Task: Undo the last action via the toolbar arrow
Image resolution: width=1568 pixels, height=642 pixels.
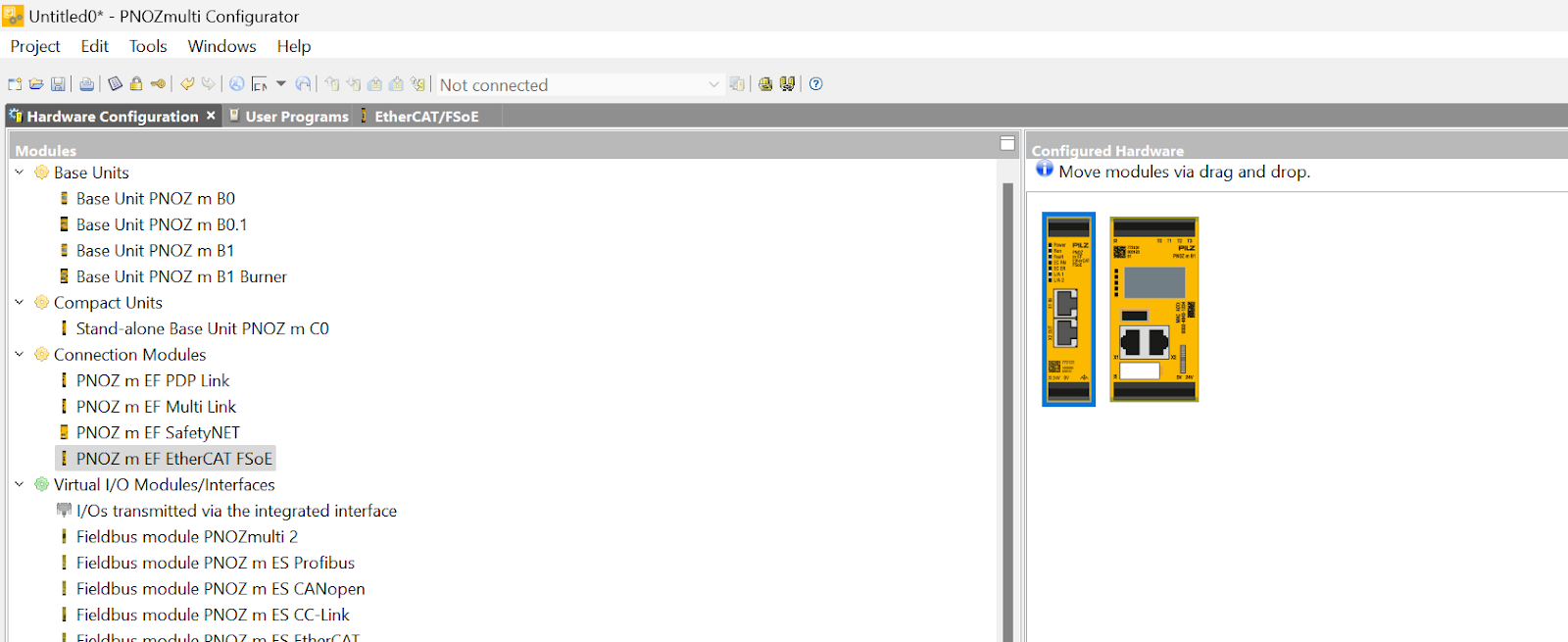Action: [187, 84]
